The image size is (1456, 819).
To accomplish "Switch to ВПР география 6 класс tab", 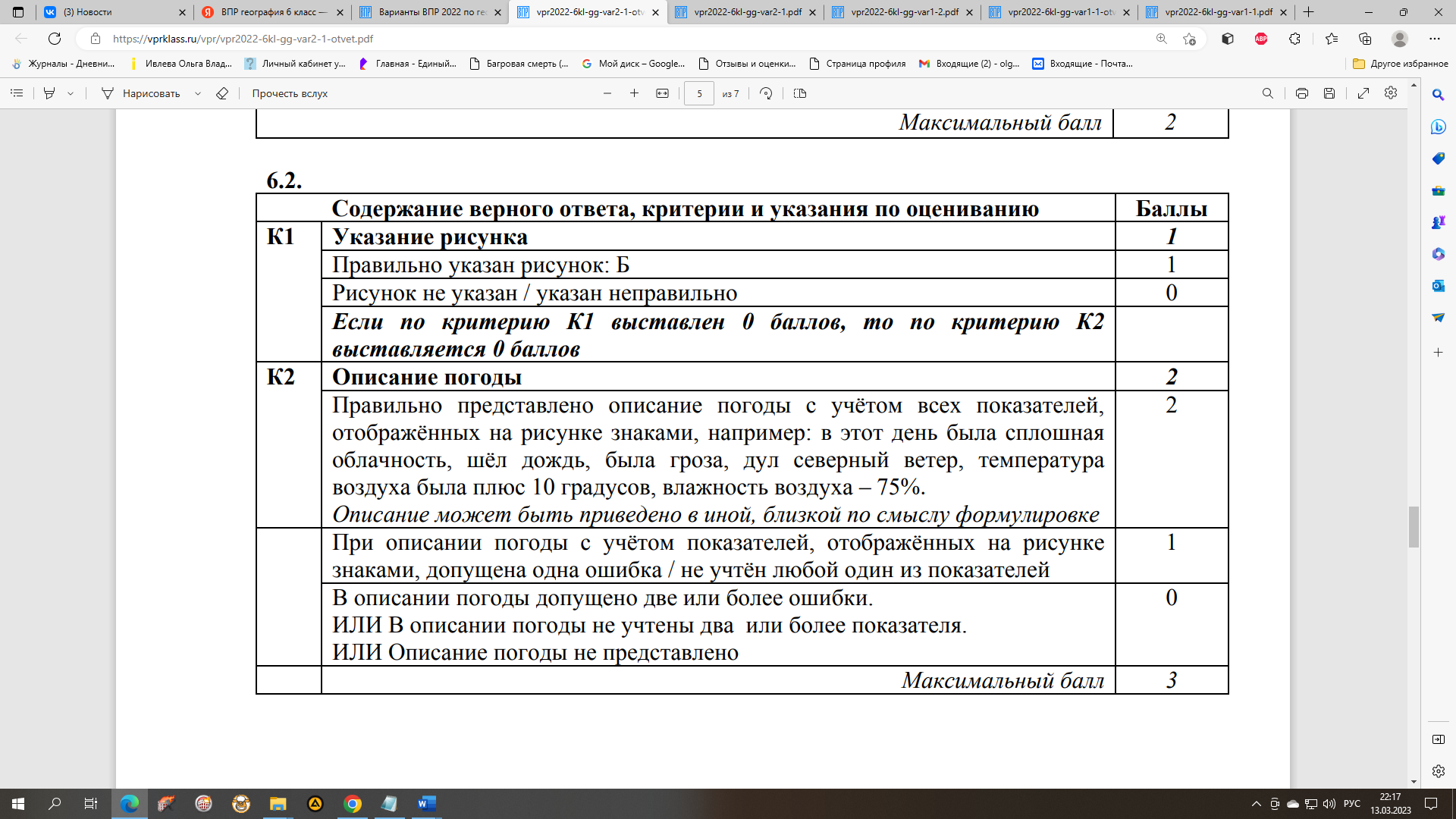I will pos(272,12).
